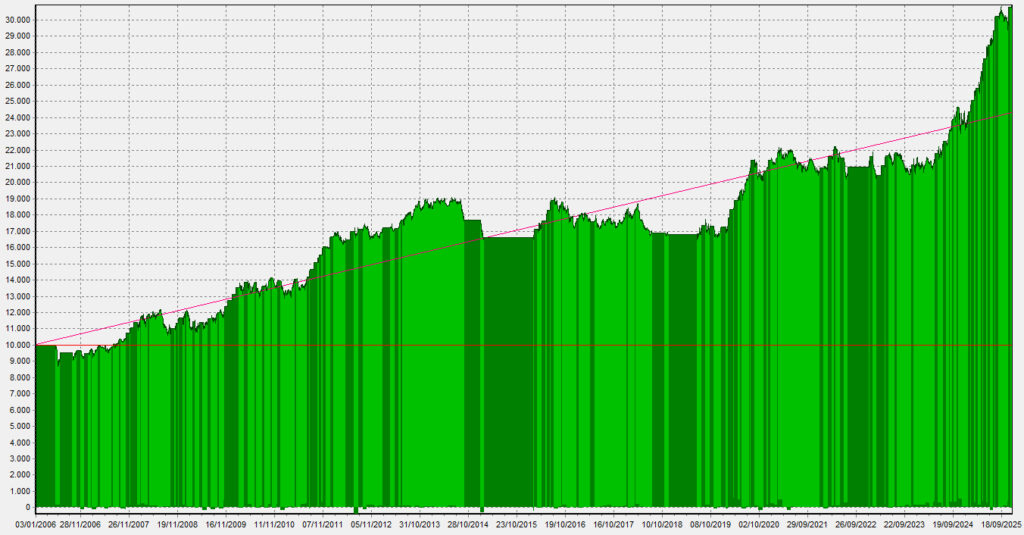Click the 0 value at the y-axis bottom

click(x=27, y=508)
